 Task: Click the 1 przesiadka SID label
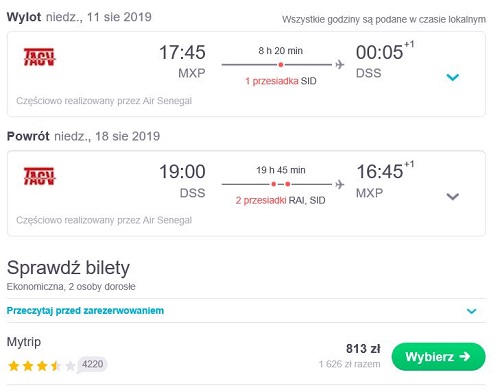pos(281,81)
